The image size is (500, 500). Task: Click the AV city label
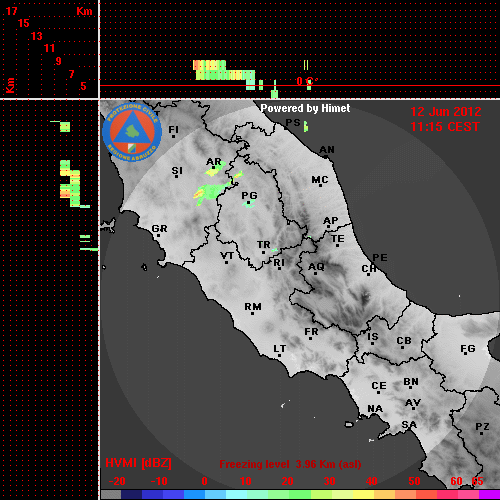(413, 403)
